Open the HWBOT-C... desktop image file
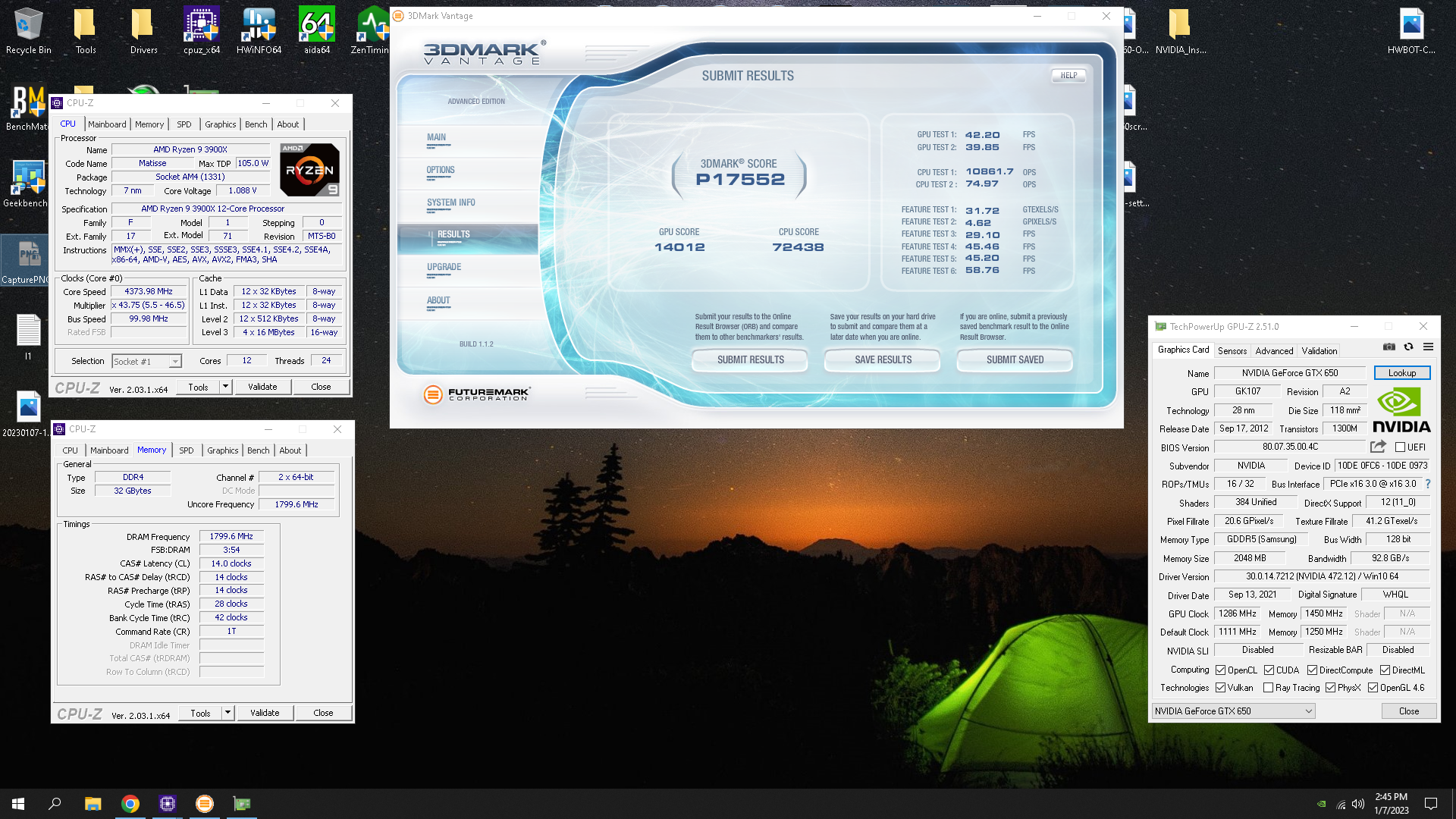1456x819 pixels. tap(1411, 30)
